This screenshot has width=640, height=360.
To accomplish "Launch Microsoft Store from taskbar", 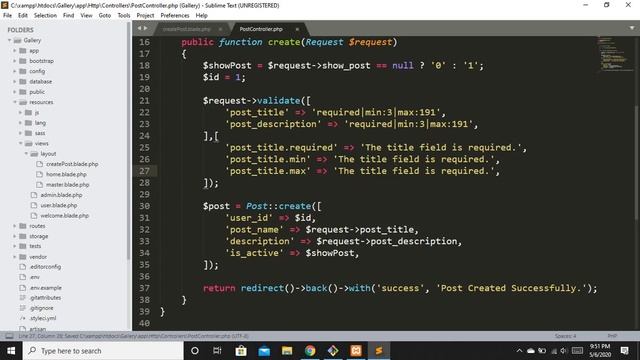I will click(x=241, y=351).
